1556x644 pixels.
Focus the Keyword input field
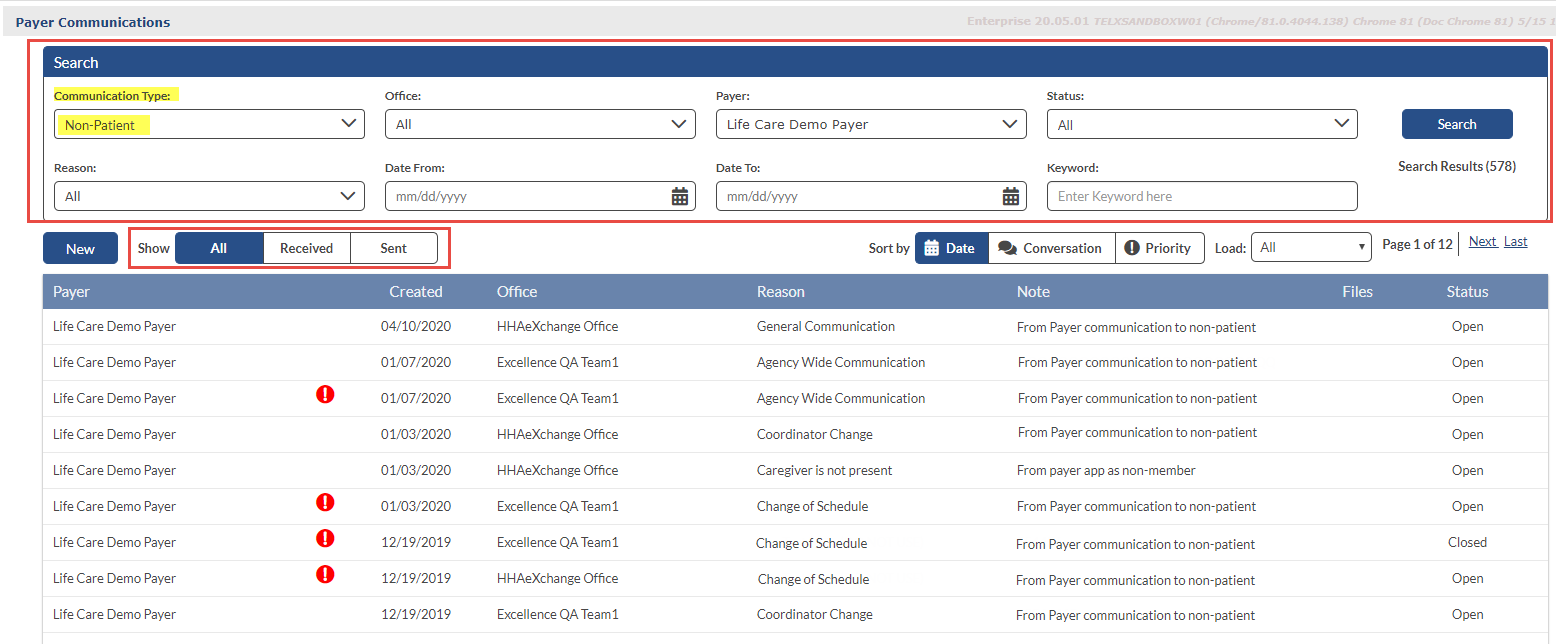coord(1202,196)
